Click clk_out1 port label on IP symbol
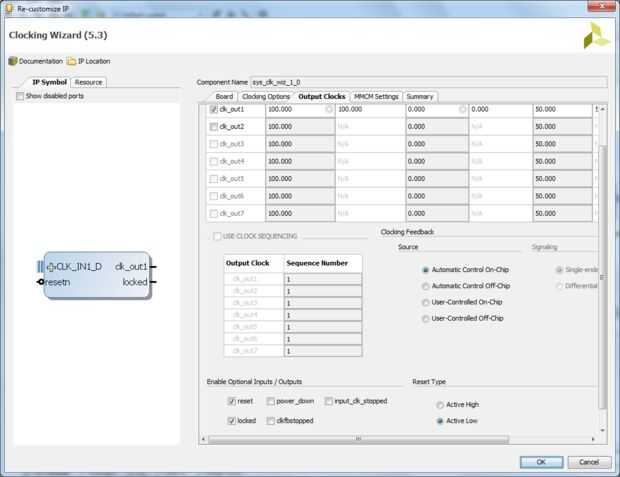 pos(131,267)
